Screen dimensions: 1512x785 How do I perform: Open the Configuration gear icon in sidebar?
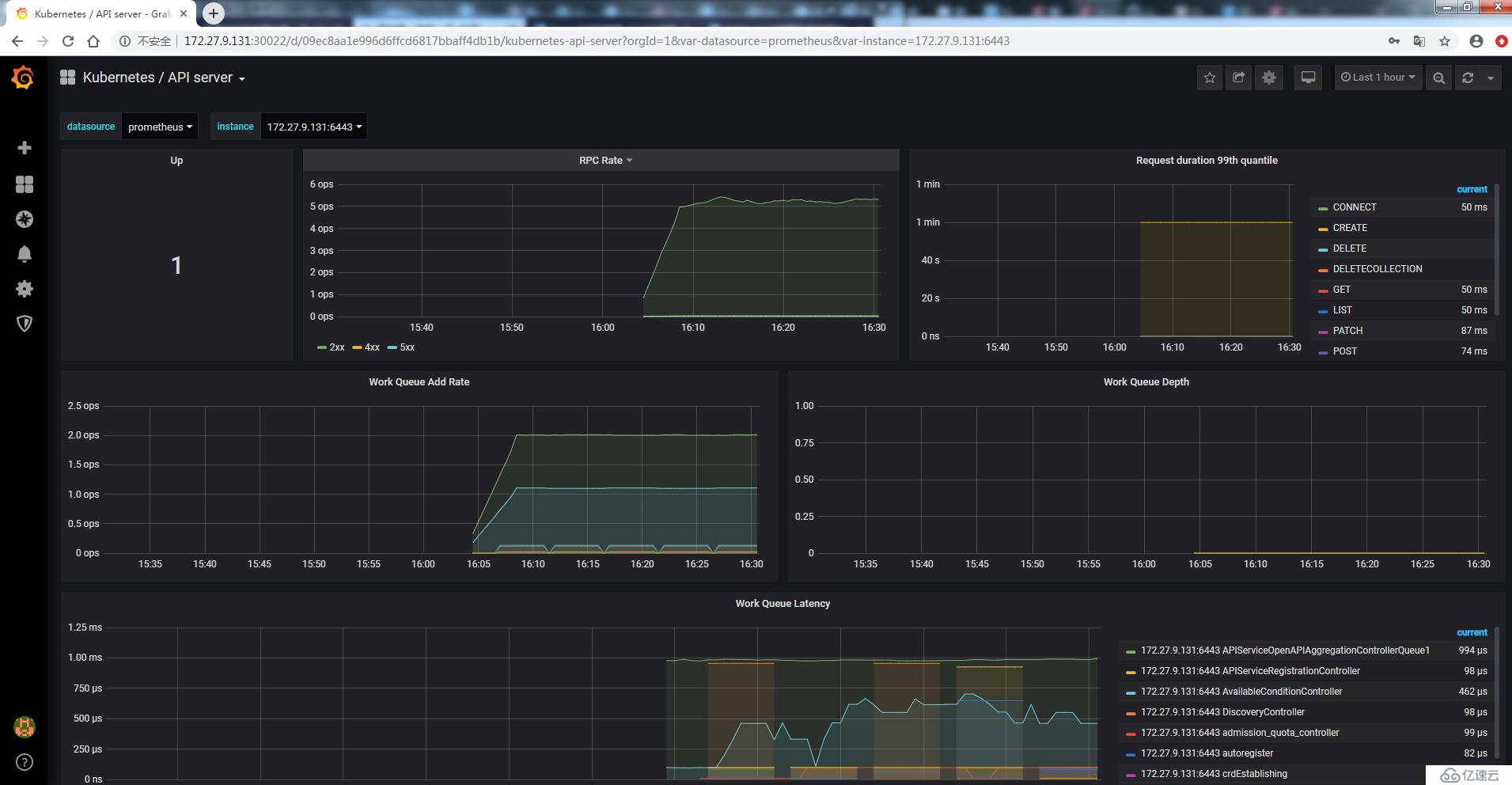(25, 289)
